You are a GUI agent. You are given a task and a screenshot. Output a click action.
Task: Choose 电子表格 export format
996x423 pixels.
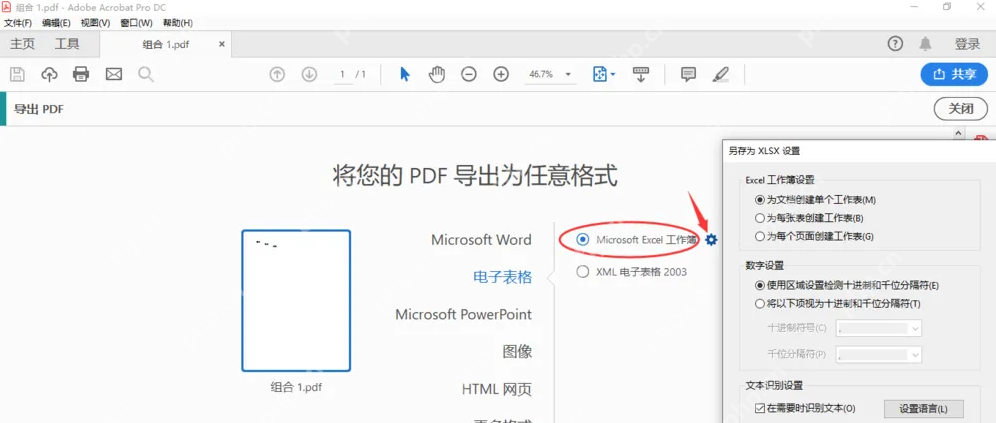502,277
